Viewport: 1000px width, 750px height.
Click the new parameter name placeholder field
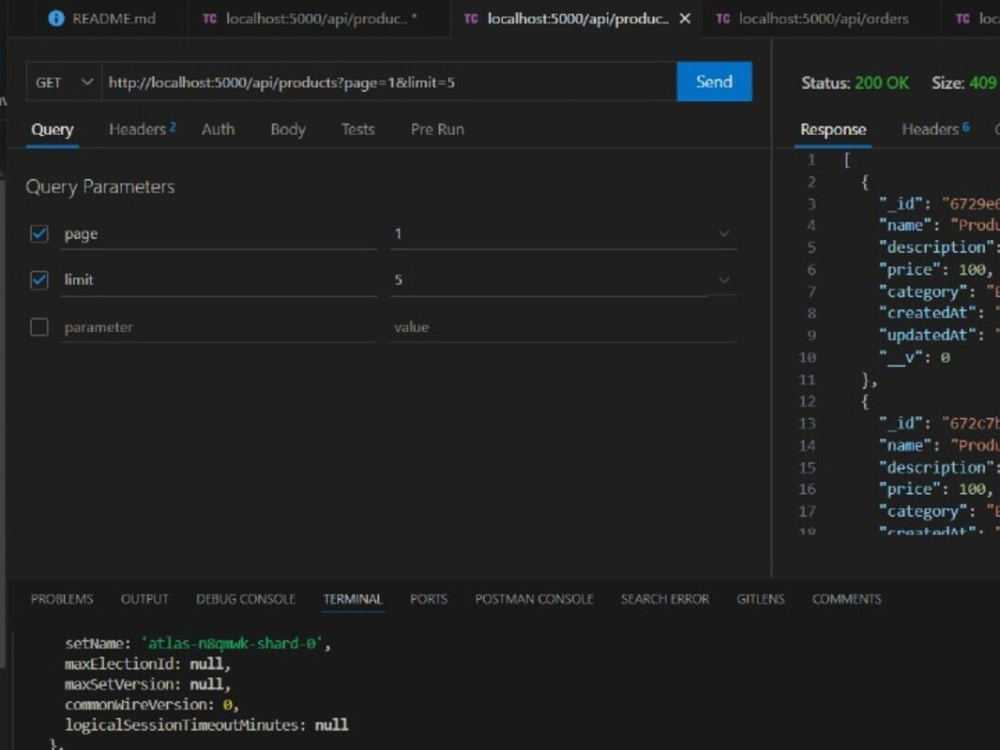point(219,327)
